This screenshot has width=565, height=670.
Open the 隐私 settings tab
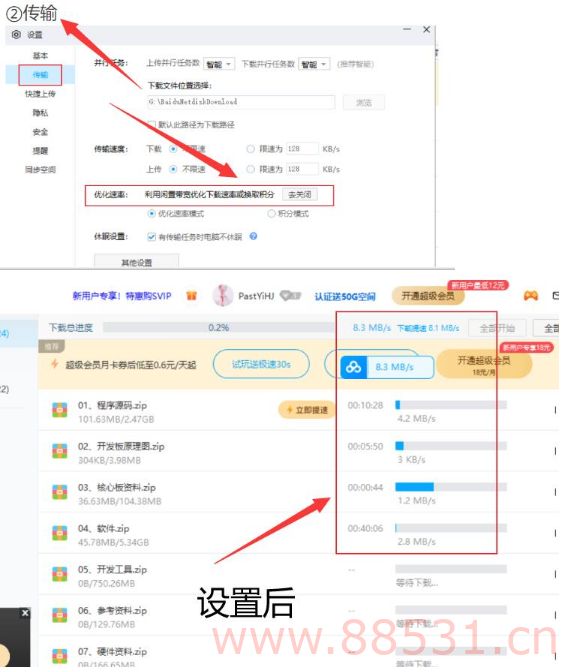[x=40, y=113]
